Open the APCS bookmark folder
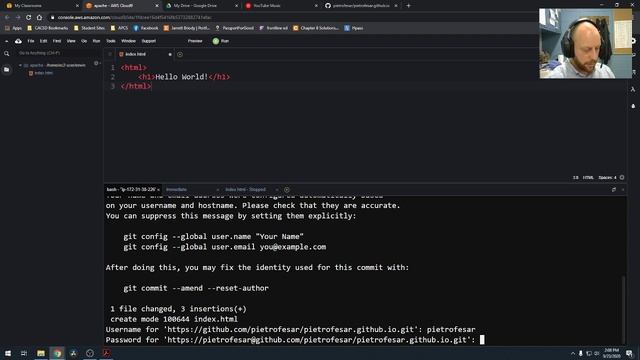 [x=120, y=28]
